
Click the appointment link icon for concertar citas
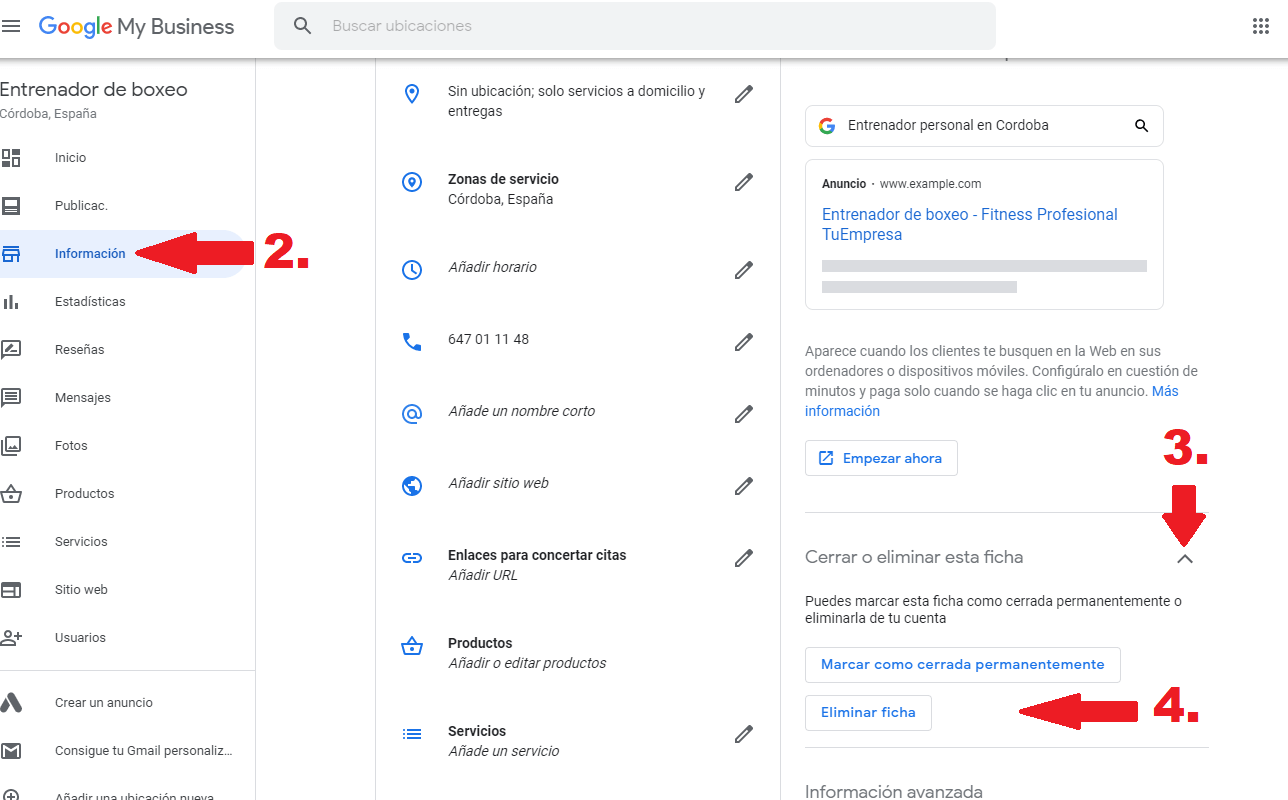click(x=412, y=560)
